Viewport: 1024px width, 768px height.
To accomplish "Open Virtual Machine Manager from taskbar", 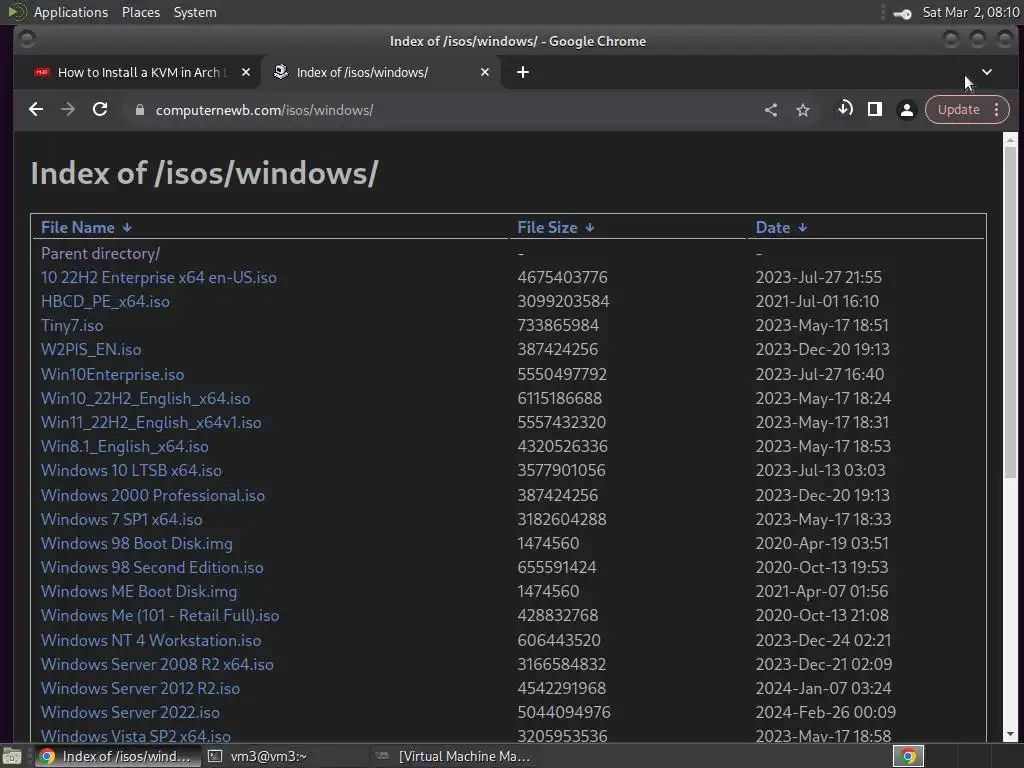I will click(454, 756).
